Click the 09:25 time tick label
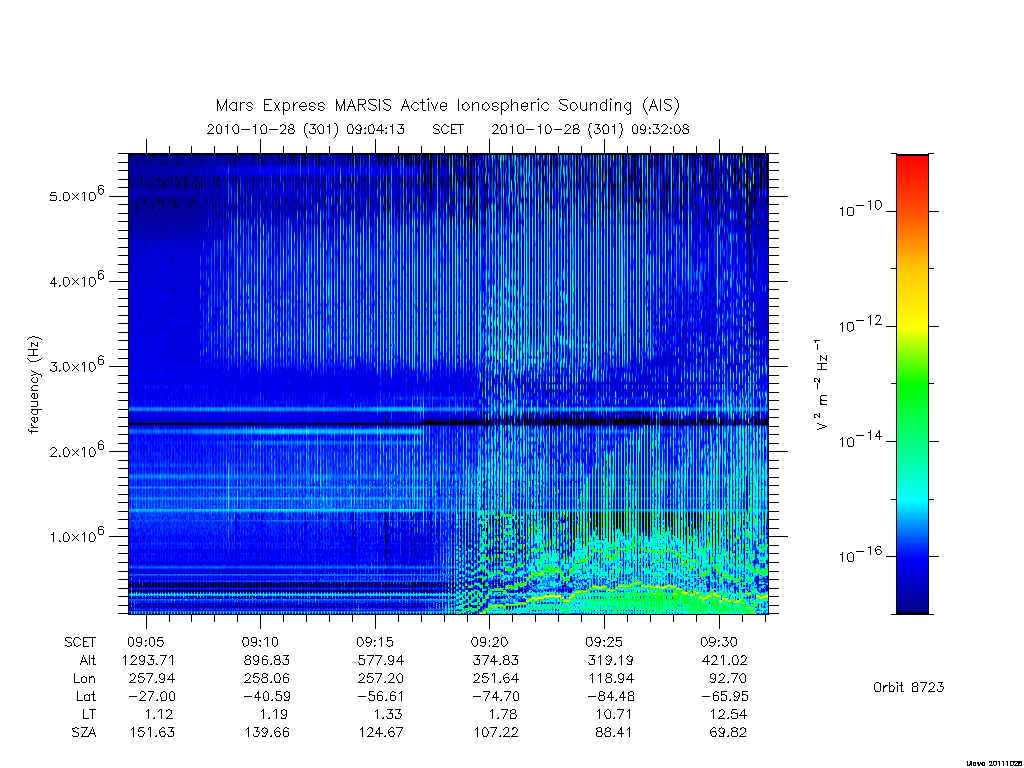This screenshot has width=1024, height=768. 605,642
